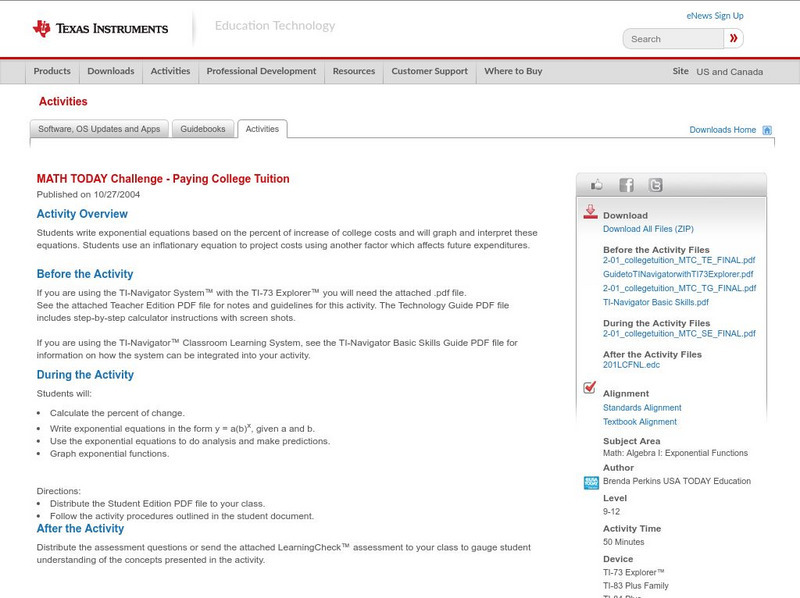
Task: Click the TI-73 Explorer device entry
Action: (633, 572)
